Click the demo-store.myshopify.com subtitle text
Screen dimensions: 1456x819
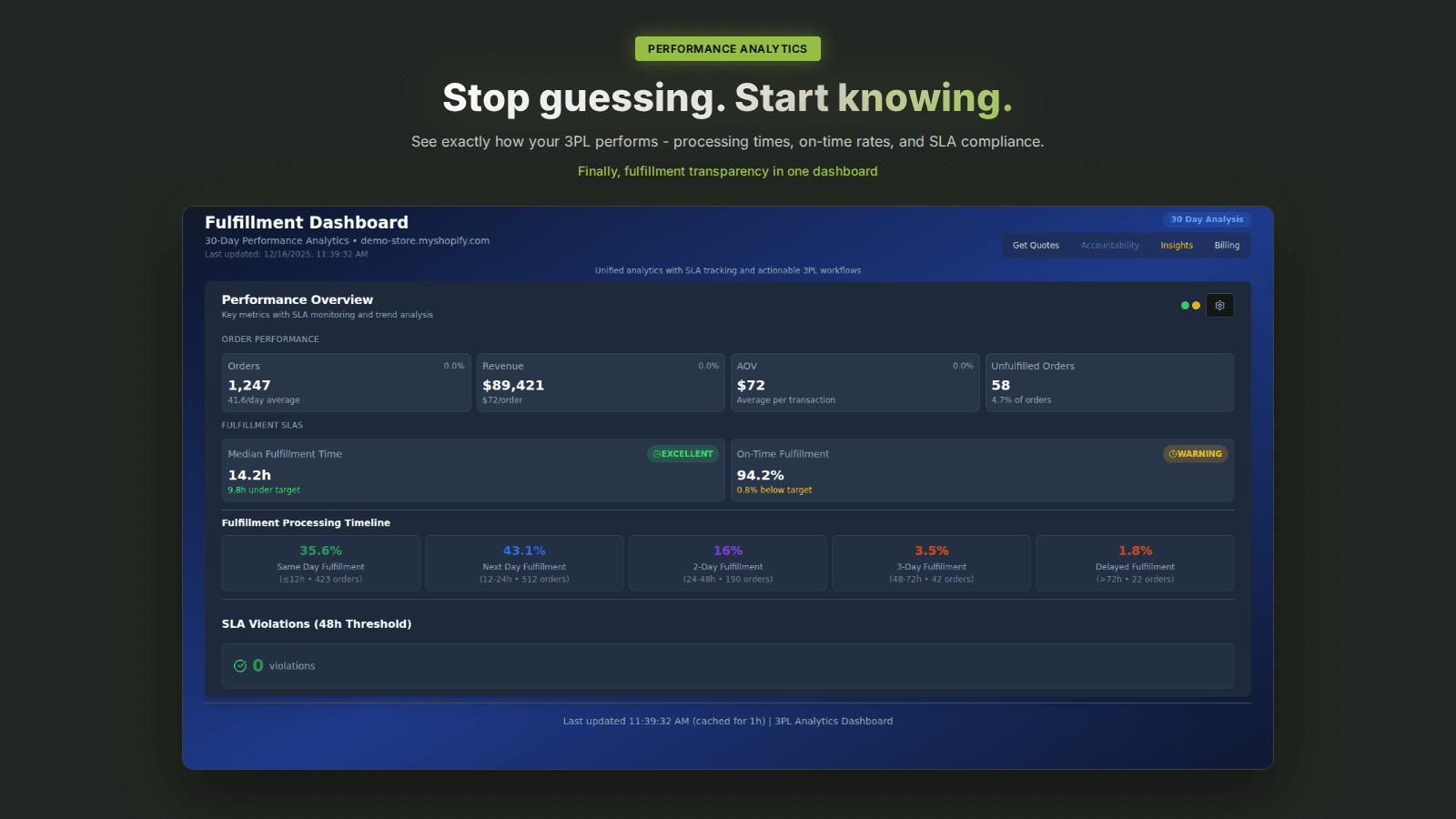(x=425, y=241)
